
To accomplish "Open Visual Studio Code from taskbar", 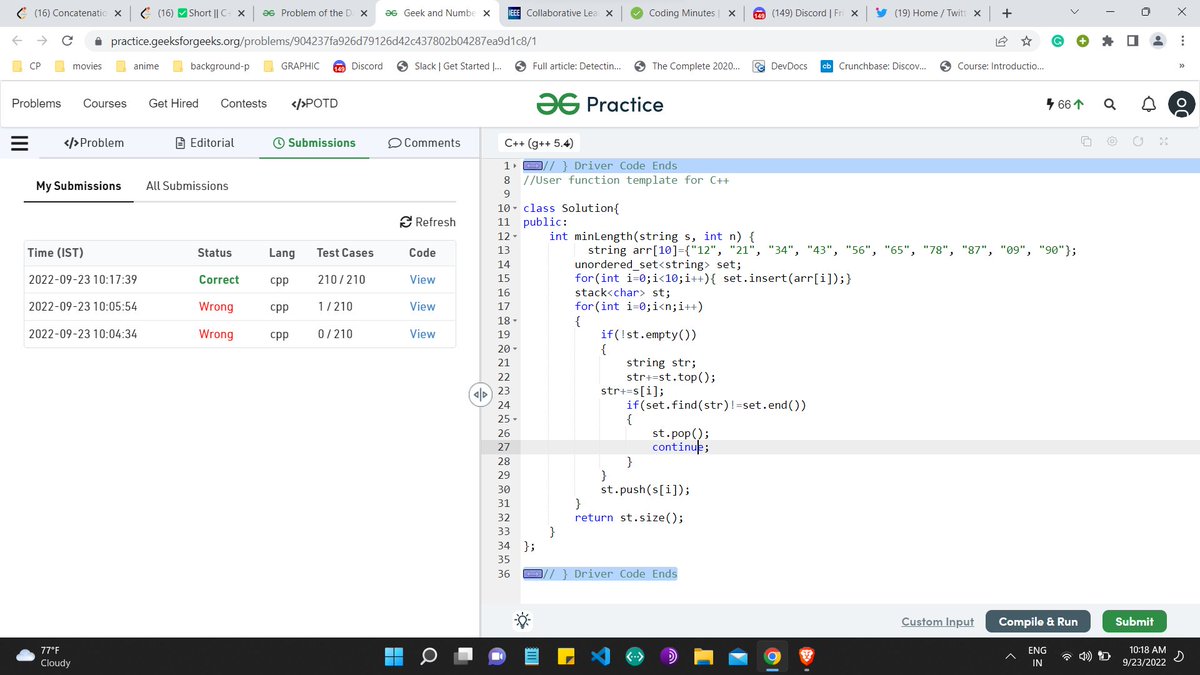I will point(599,657).
